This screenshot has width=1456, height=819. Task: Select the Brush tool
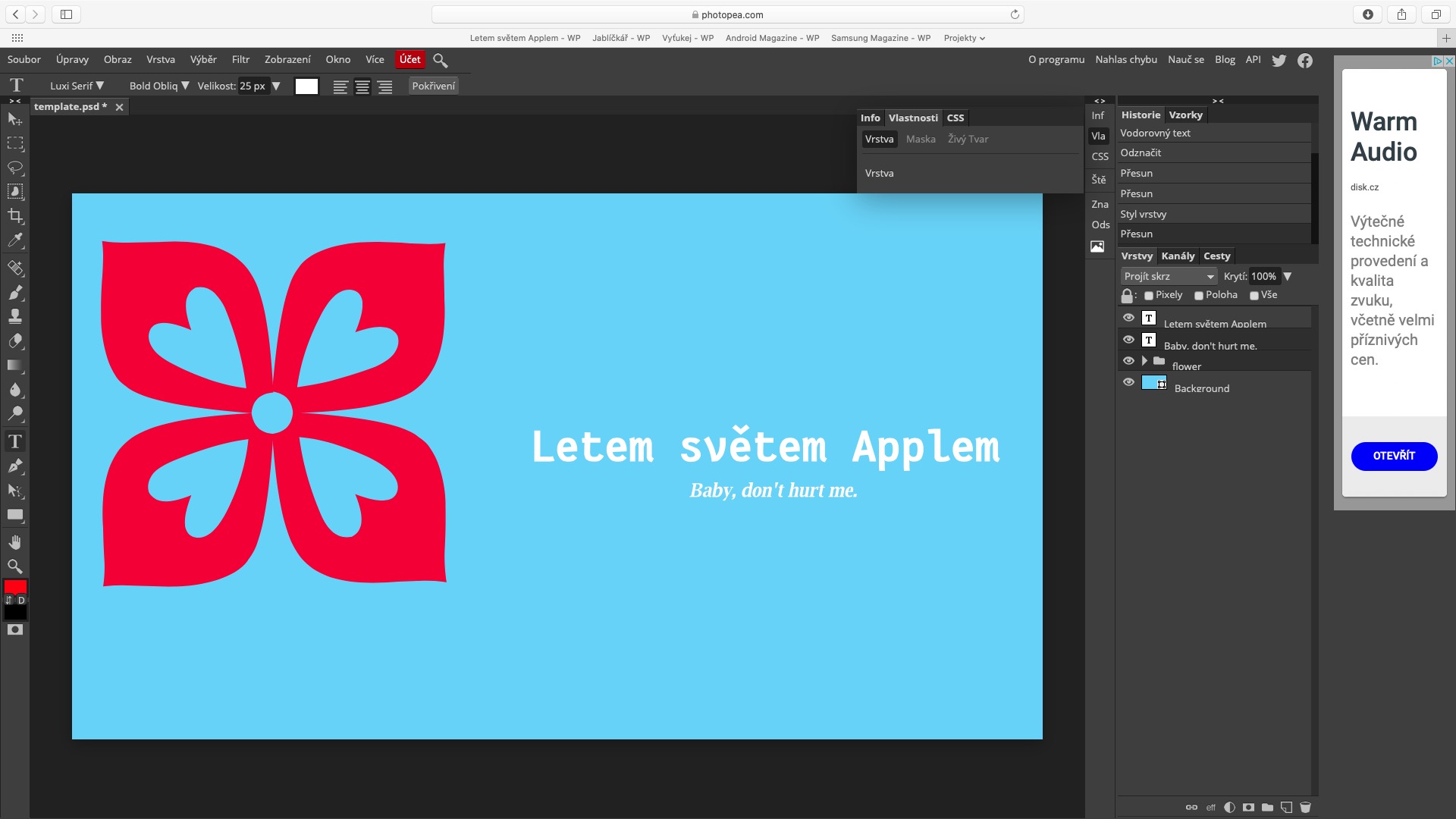click(x=15, y=293)
